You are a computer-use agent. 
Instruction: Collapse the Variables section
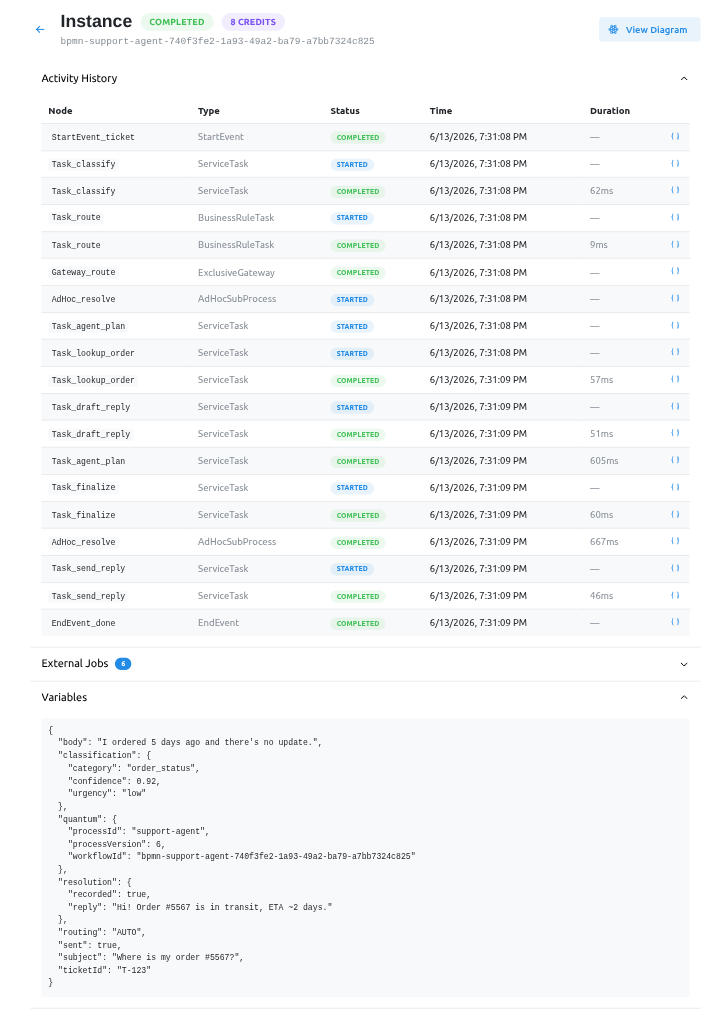(x=684, y=697)
